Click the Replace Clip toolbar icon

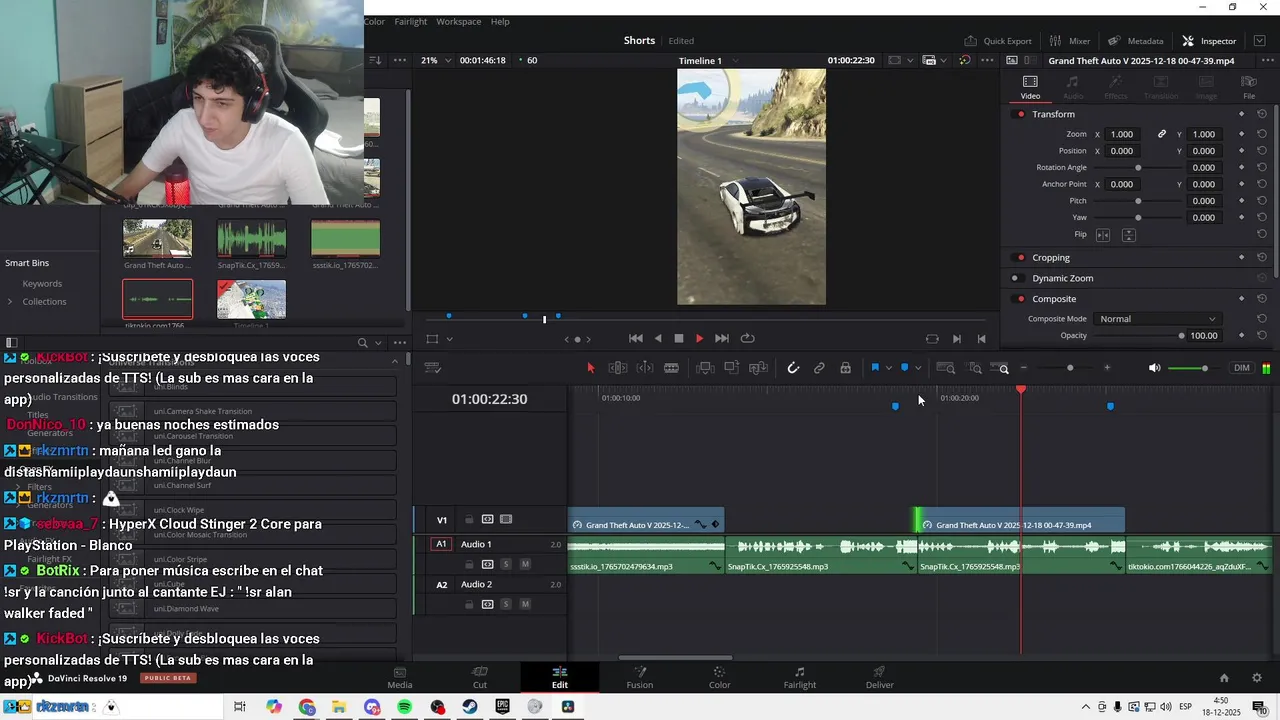758,368
